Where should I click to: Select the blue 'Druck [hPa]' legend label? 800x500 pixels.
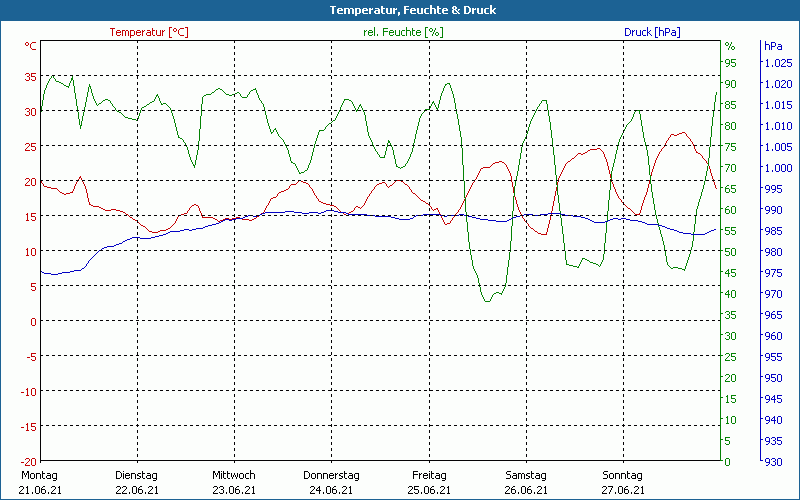tap(652, 32)
